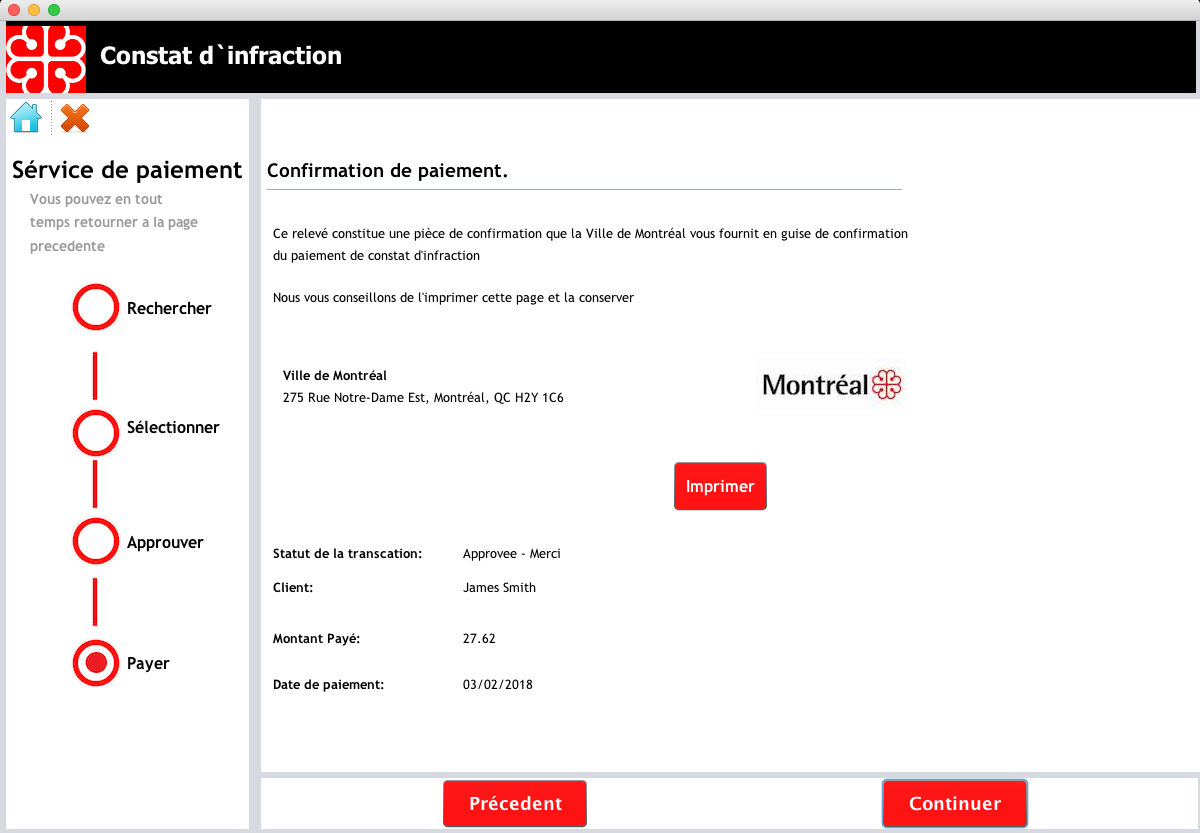Select the Approuver step circle
Image resolution: width=1200 pixels, height=833 pixels.
point(96,542)
